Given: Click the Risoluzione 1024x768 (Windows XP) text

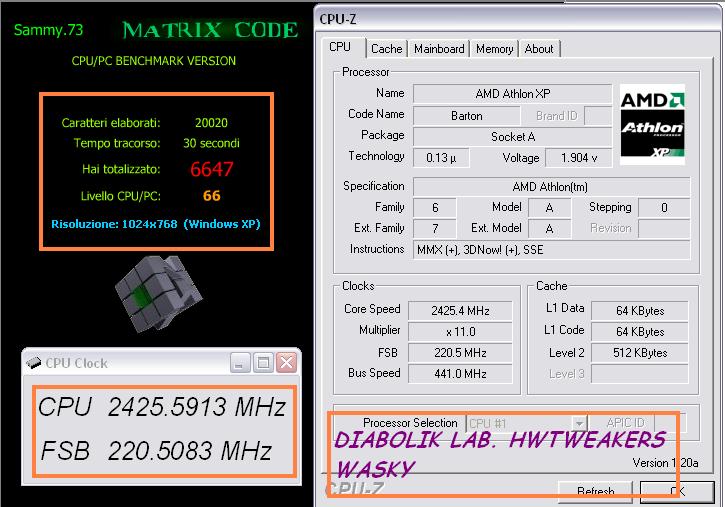Looking at the screenshot, I should click(156, 224).
